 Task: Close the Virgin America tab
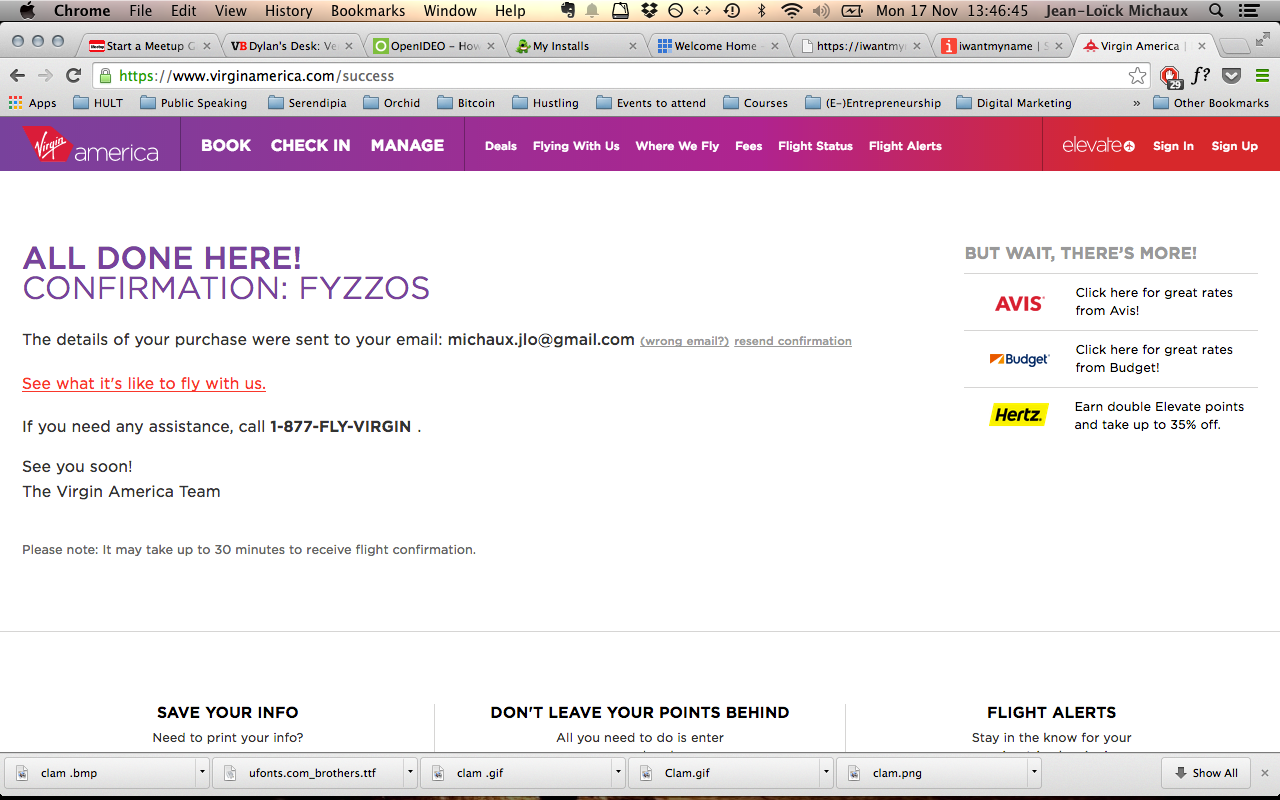[x=1201, y=46]
